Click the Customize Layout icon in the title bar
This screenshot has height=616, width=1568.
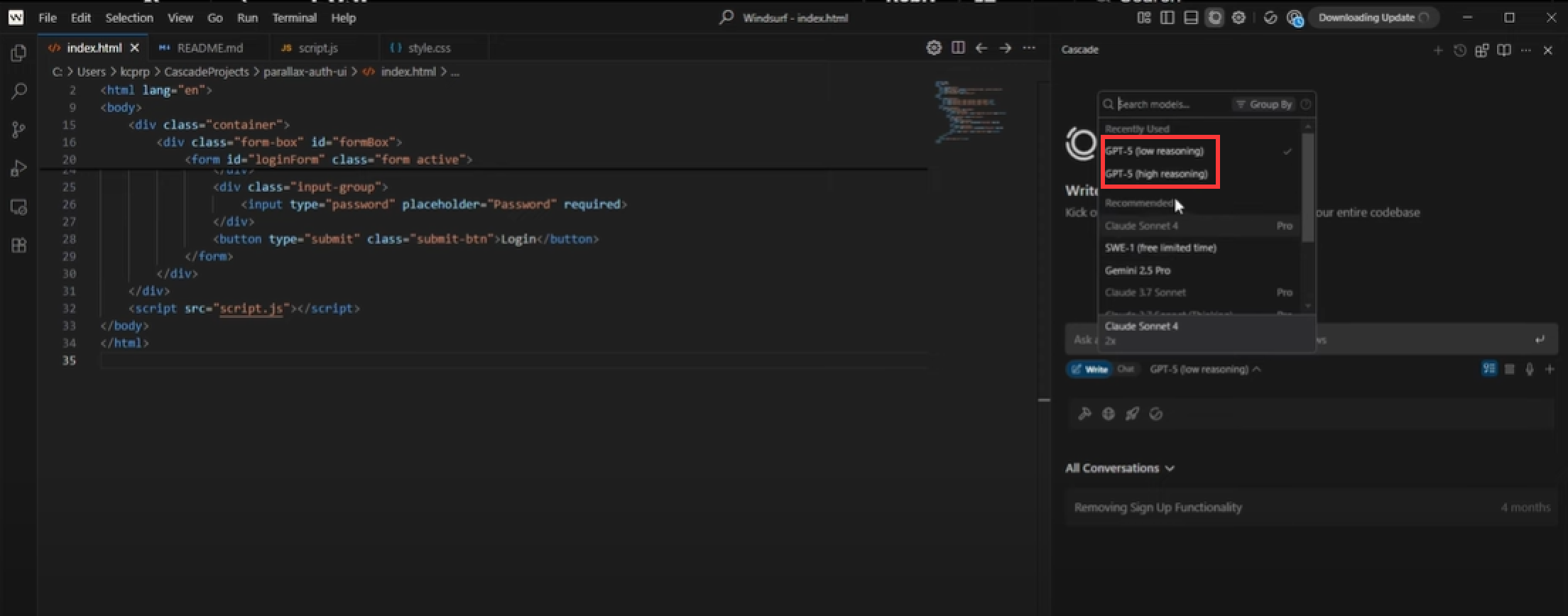coord(1144,18)
